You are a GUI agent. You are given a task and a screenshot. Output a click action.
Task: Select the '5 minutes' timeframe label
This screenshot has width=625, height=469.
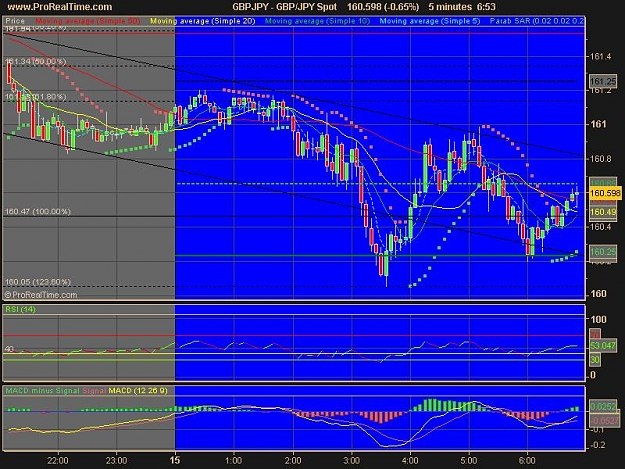click(x=450, y=7)
